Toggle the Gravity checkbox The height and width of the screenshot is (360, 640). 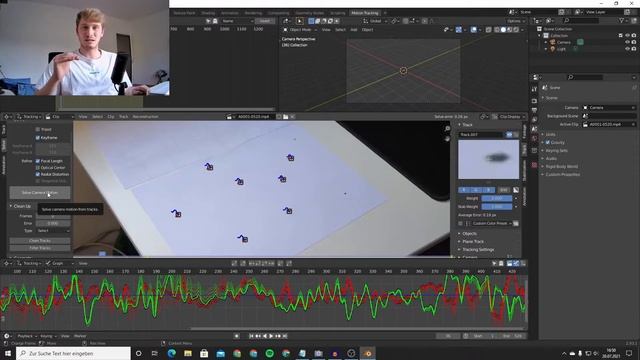tap(548, 142)
